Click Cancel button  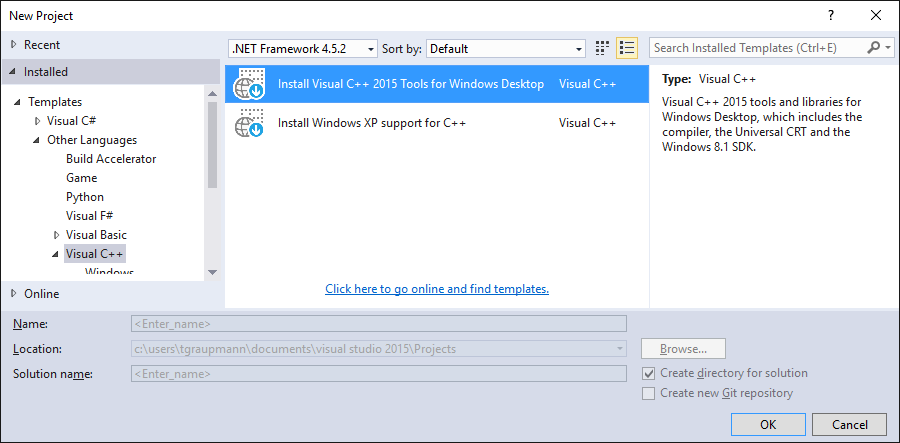point(849,425)
